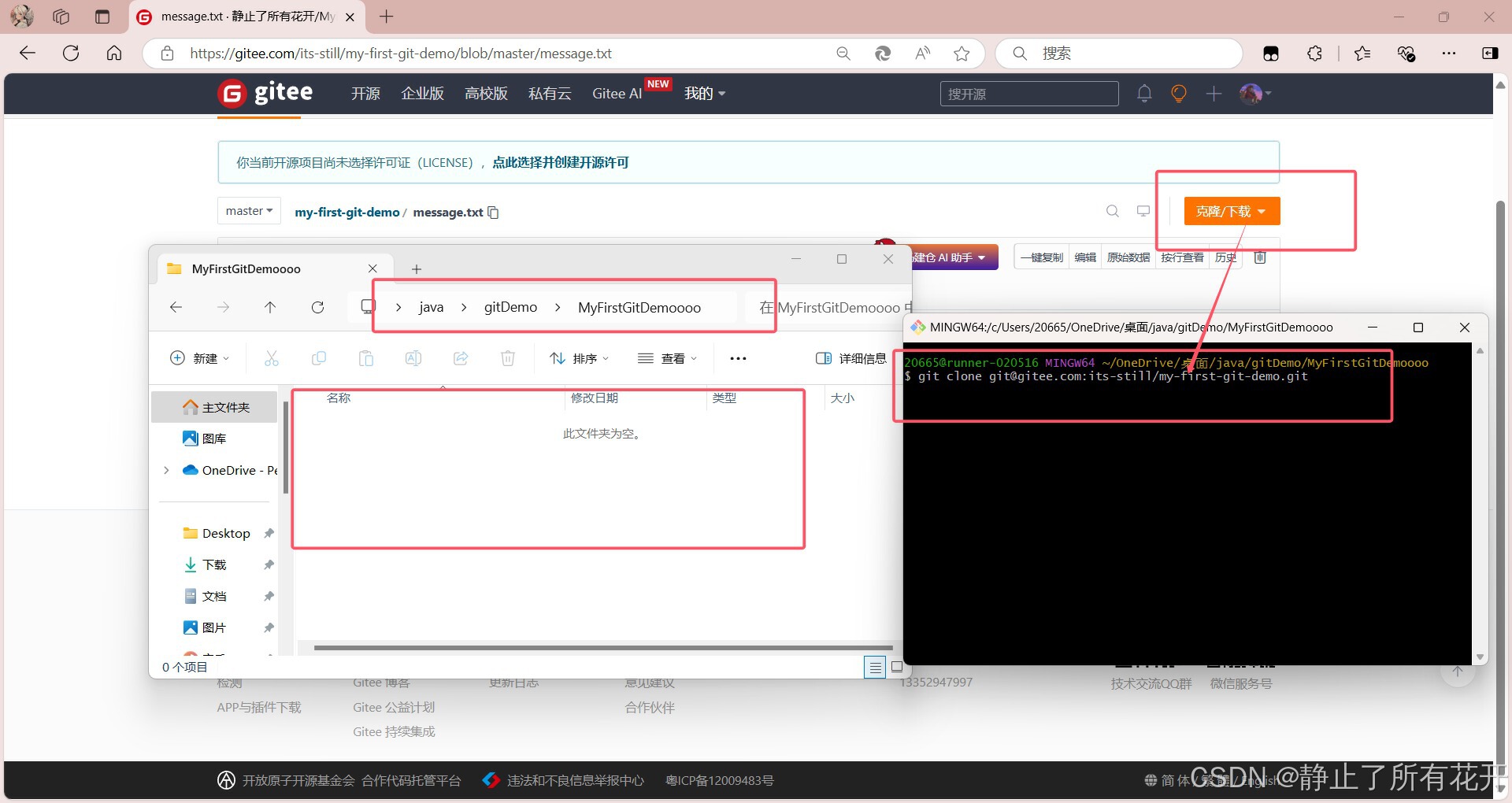Add this page to browser favorites
The width and height of the screenshot is (1512, 803).
(962, 54)
